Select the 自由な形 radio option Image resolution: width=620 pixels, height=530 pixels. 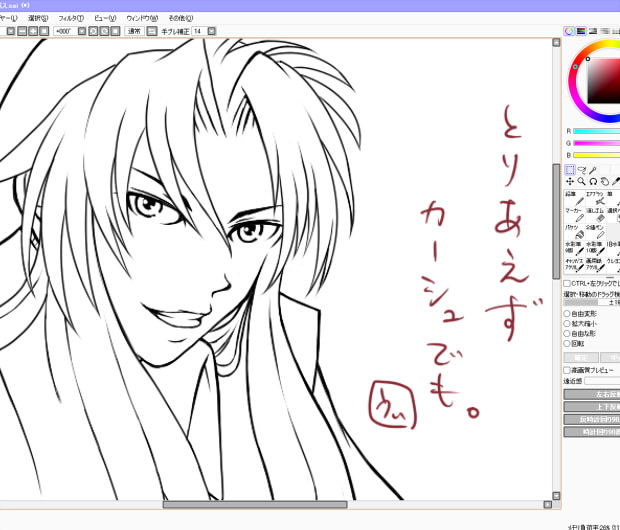(x=567, y=333)
